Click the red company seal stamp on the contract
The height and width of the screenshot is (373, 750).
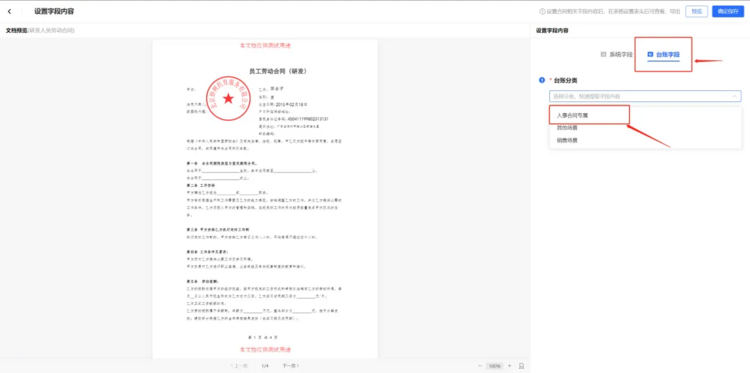229,98
